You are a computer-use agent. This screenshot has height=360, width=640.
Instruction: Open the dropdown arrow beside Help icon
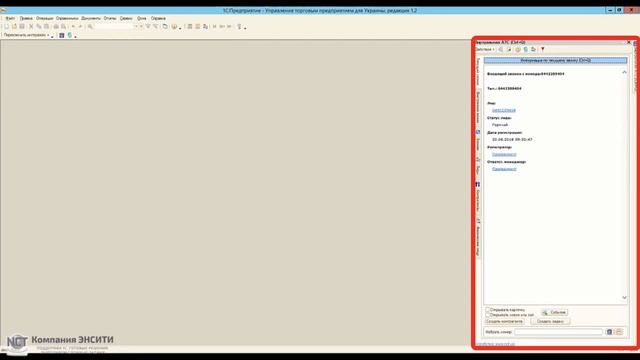tap(180, 27)
